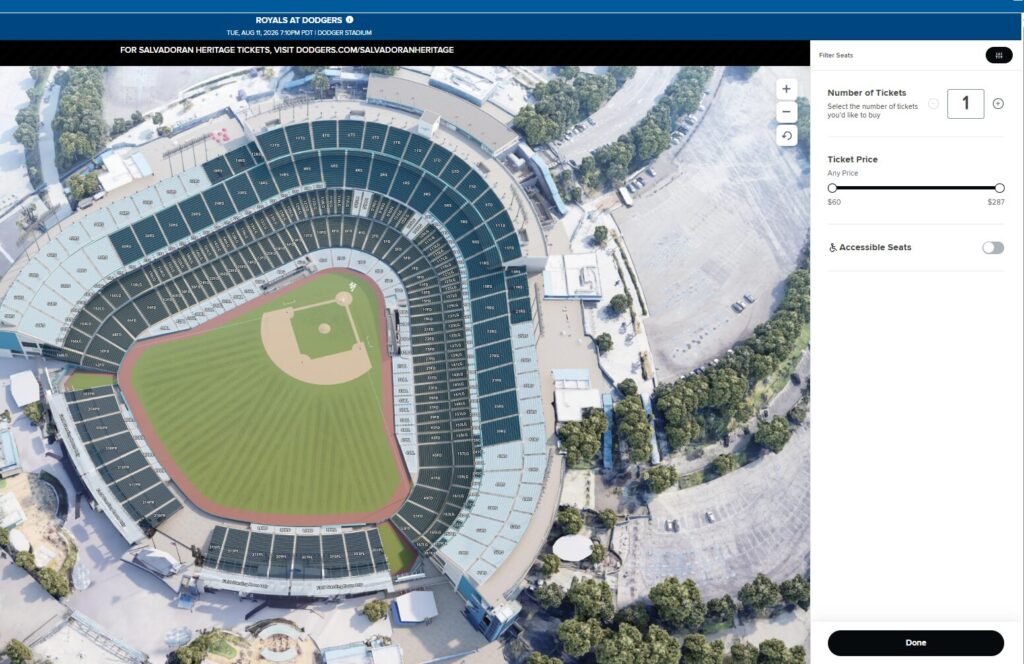Click the middle of the price slider track

(915, 188)
